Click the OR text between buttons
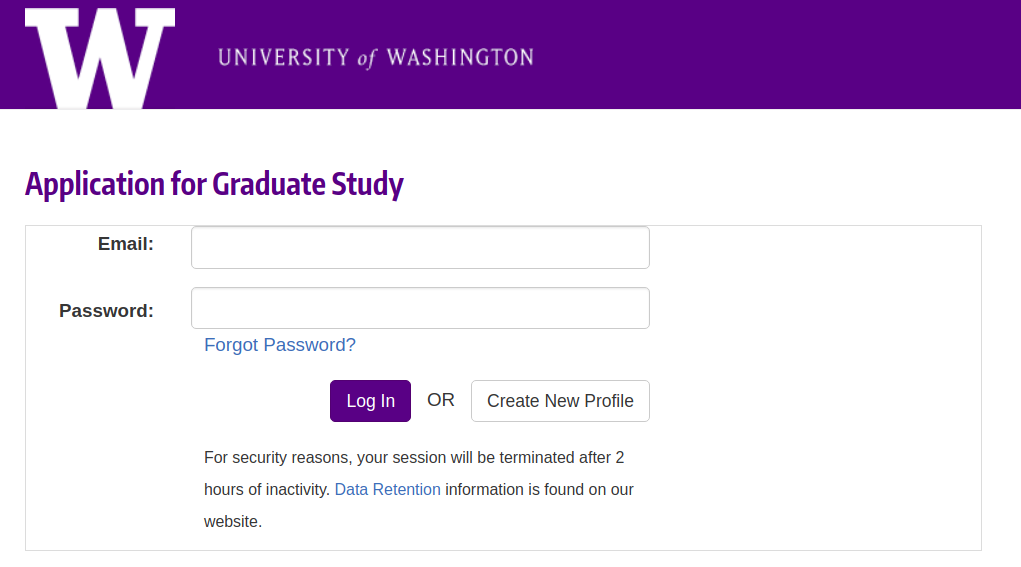The image size is (1021, 567). point(441,400)
